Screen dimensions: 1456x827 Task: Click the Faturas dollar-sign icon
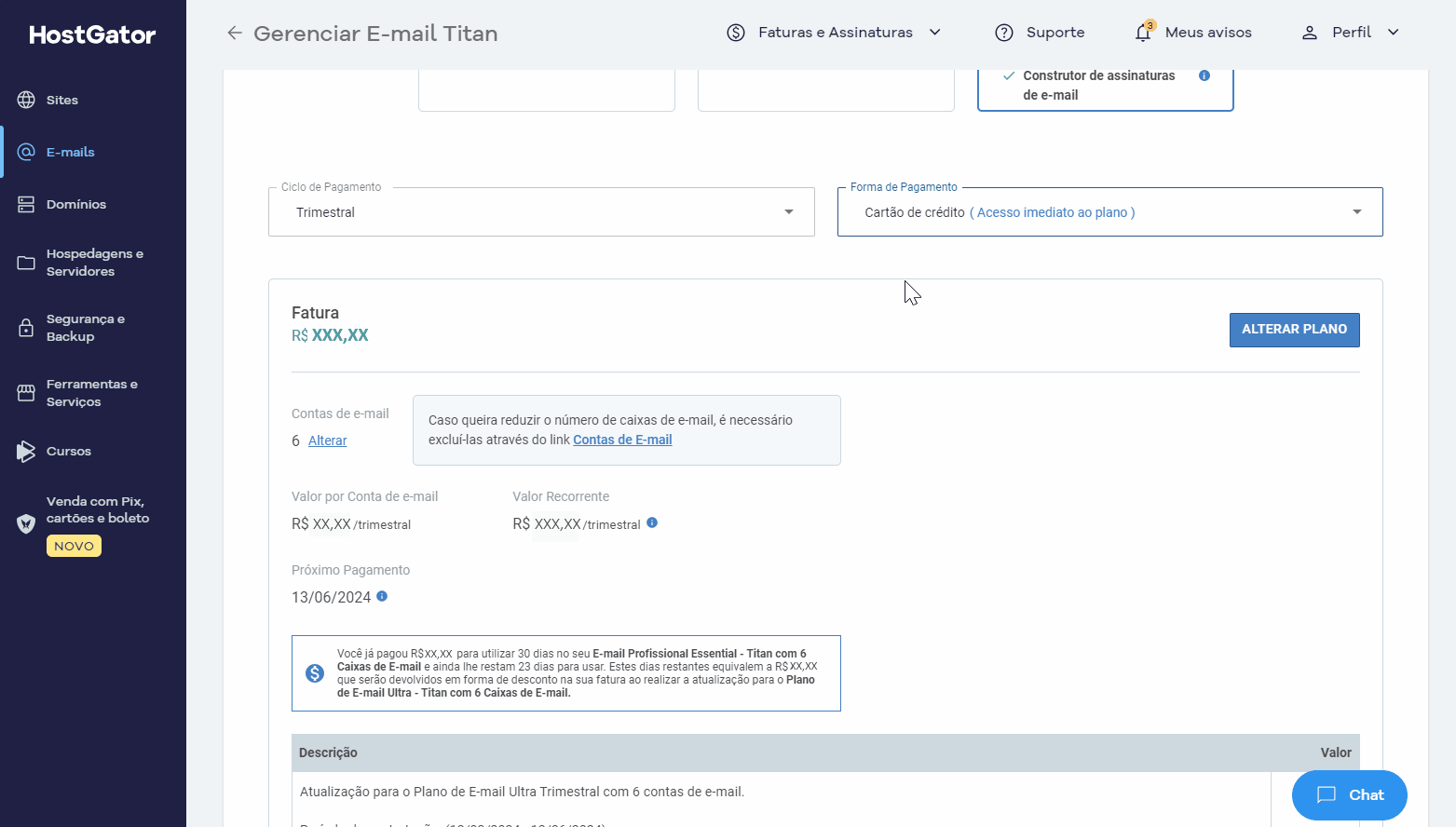coord(736,33)
